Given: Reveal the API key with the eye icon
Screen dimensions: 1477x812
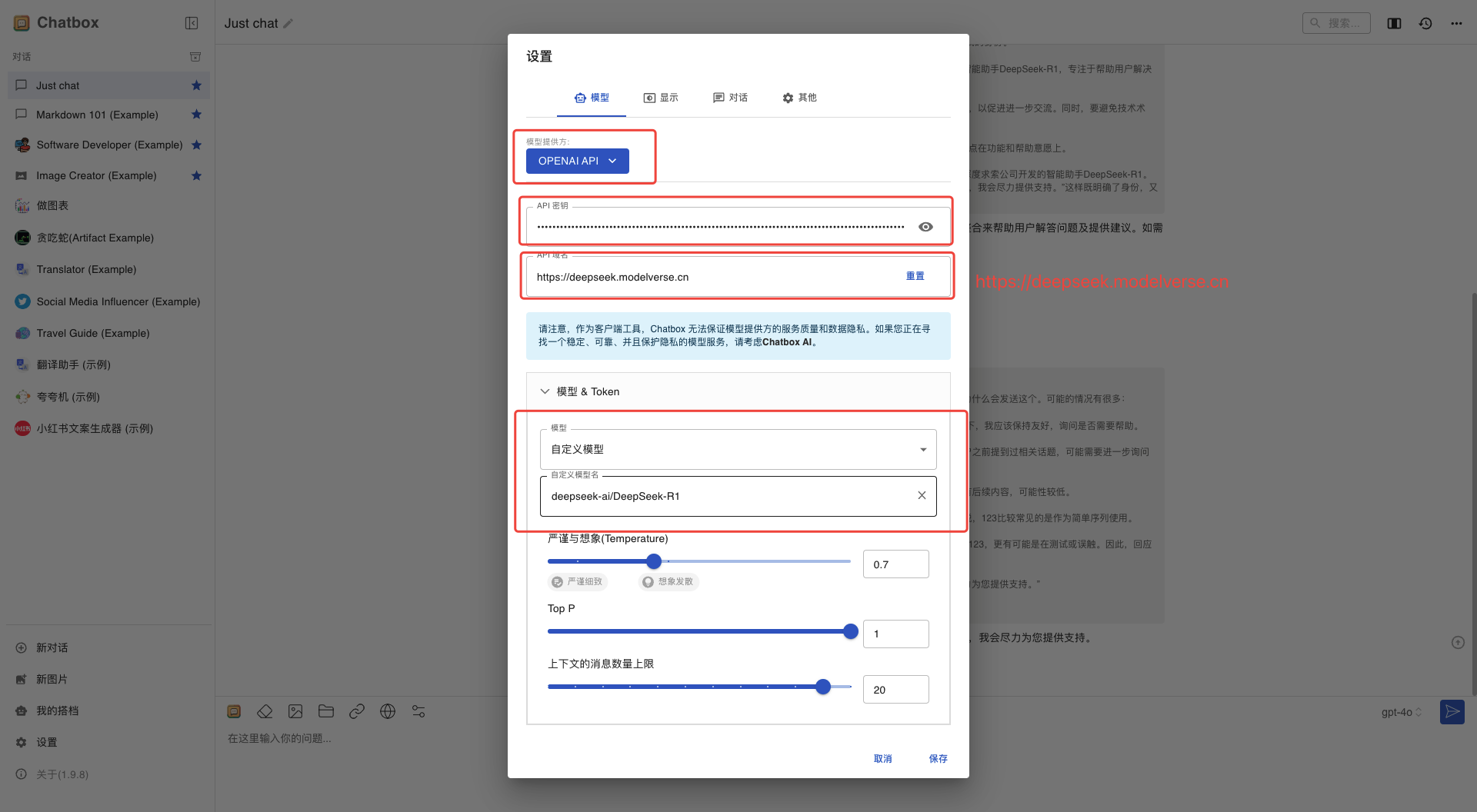Looking at the screenshot, I should (x=925, y=227).
